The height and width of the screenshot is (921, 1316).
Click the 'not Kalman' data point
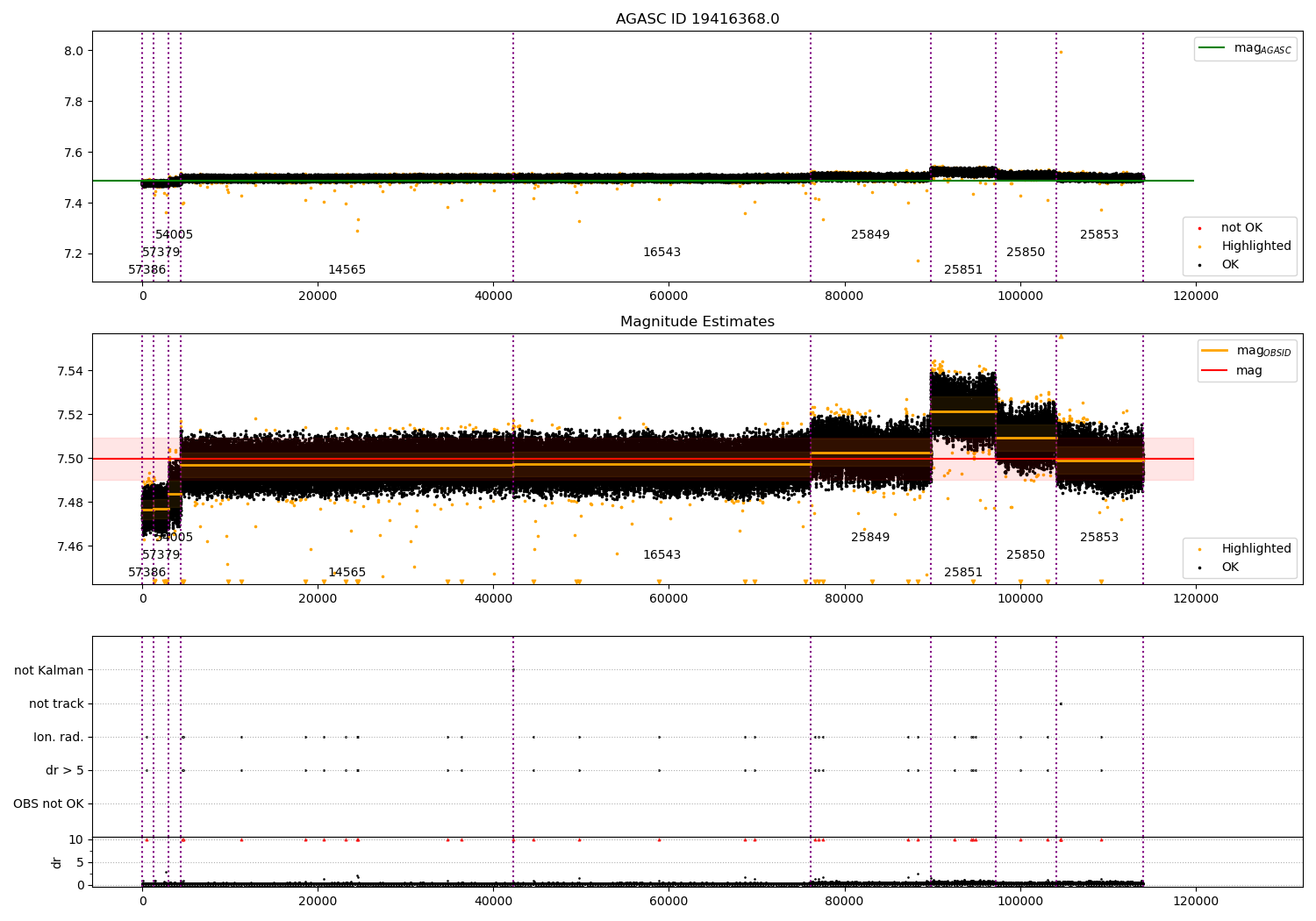point(513,670)
